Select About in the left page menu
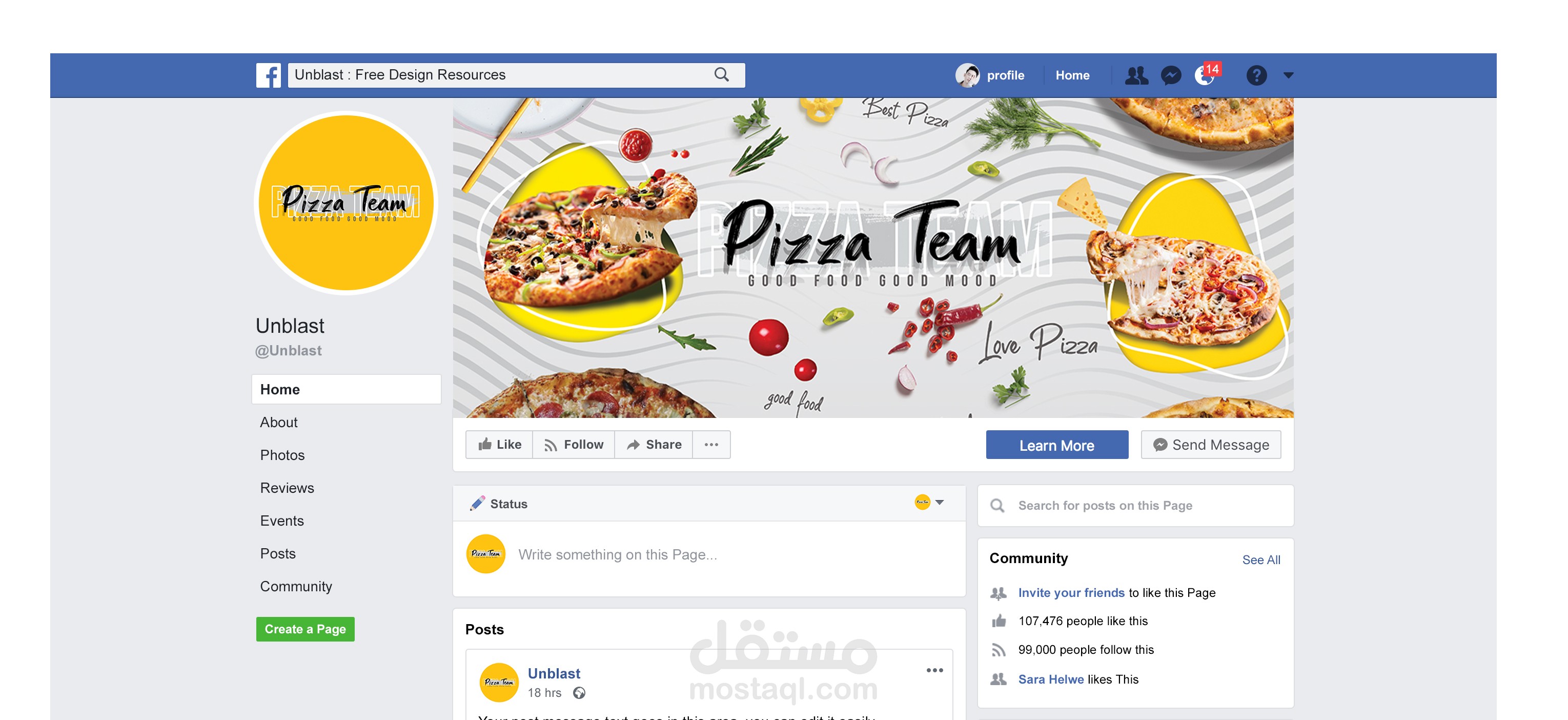The image size is (1568, 720). pyautogui.click(x=279, y=422)
